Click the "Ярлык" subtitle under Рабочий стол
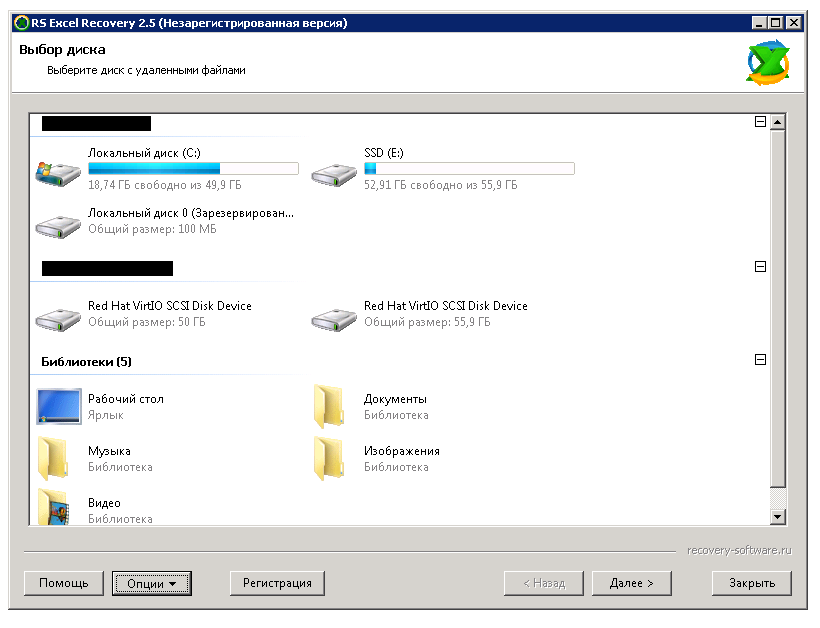The width and height of the screenshot is (820, 628). click(106, 415)
